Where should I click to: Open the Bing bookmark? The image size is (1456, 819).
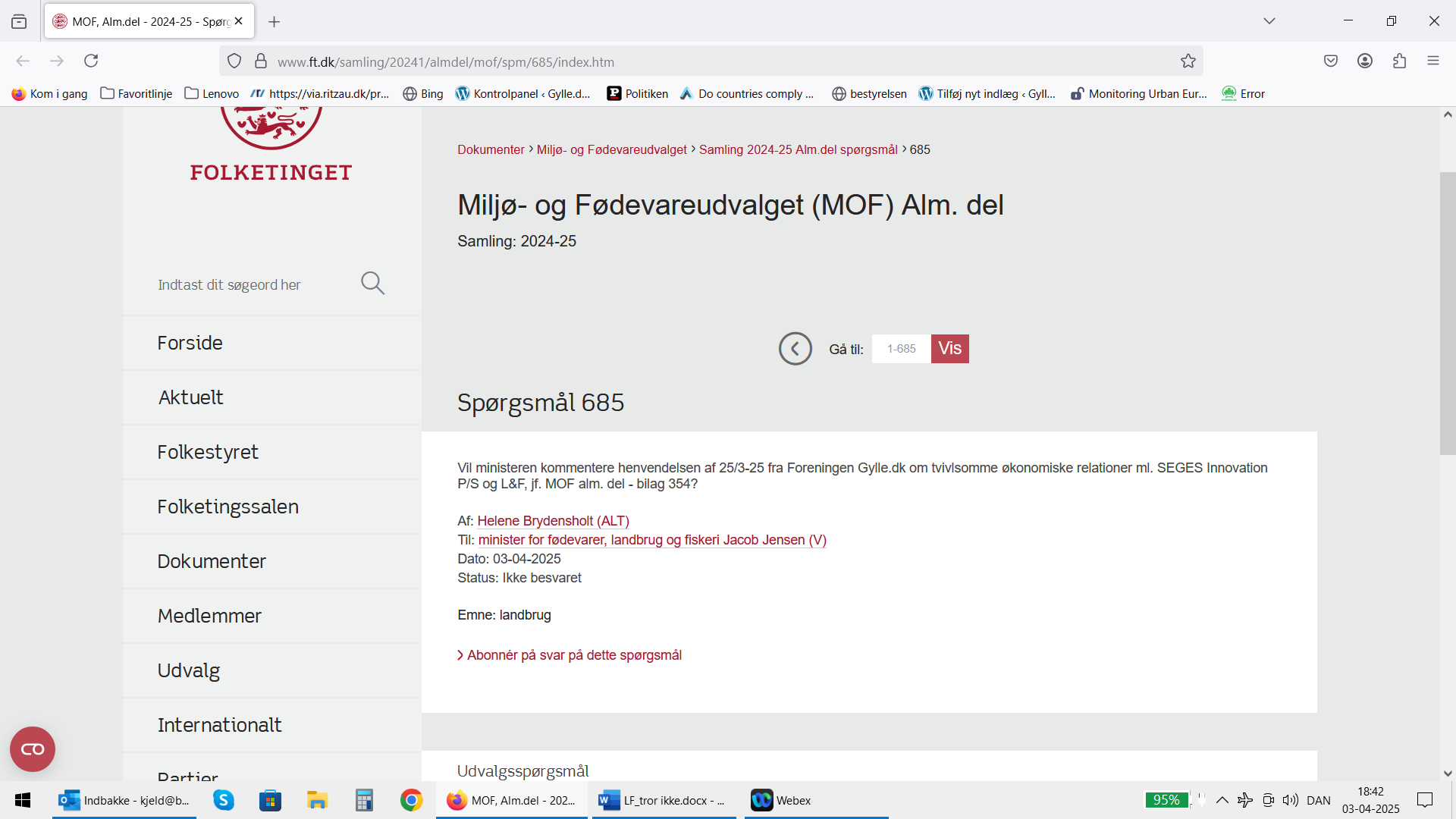(x=423, y=93)
